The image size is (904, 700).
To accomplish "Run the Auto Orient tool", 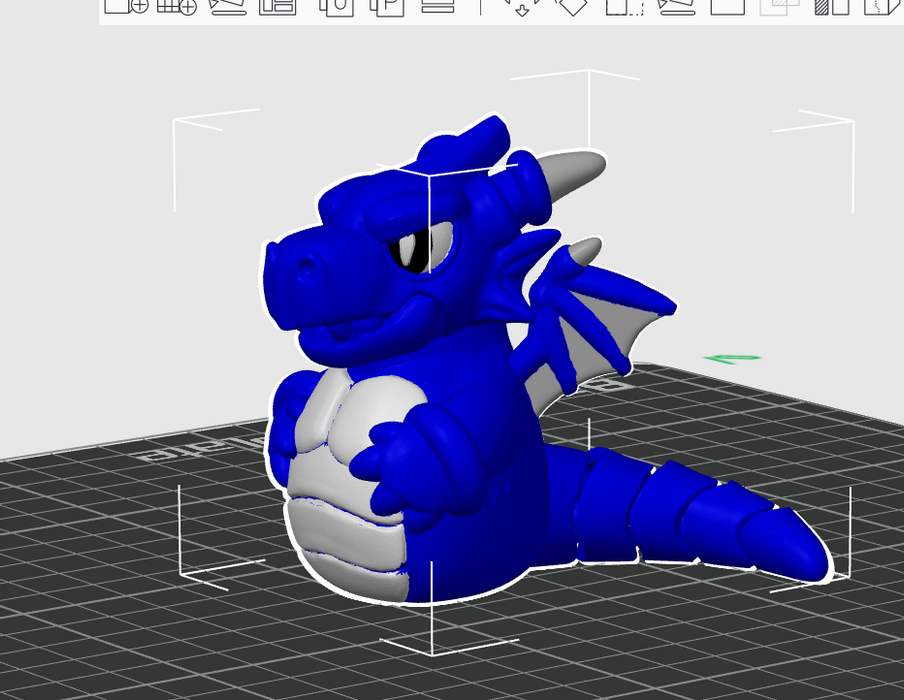I will (228, 6).
